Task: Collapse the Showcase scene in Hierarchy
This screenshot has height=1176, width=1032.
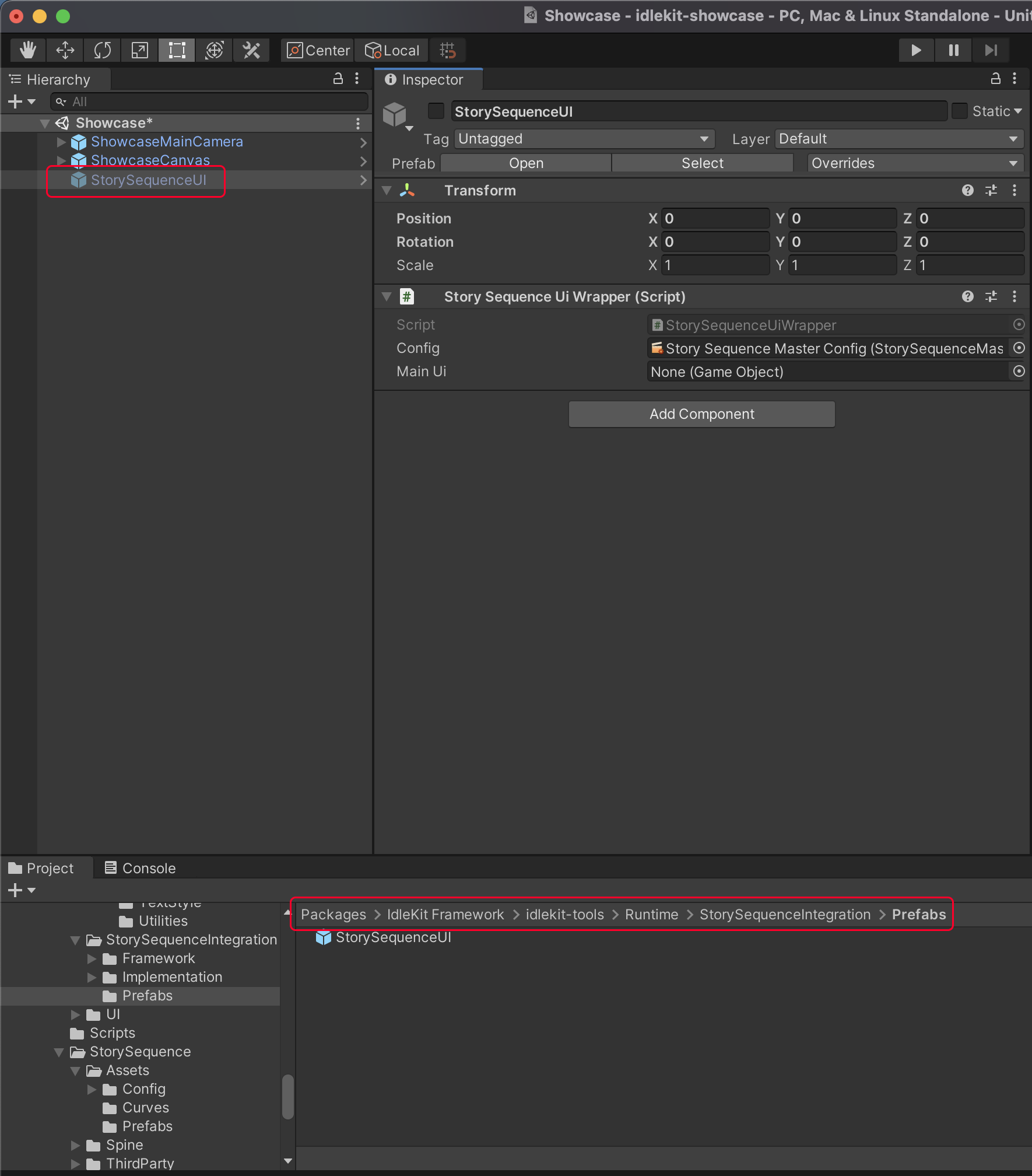Action: [x=44, y=124]
